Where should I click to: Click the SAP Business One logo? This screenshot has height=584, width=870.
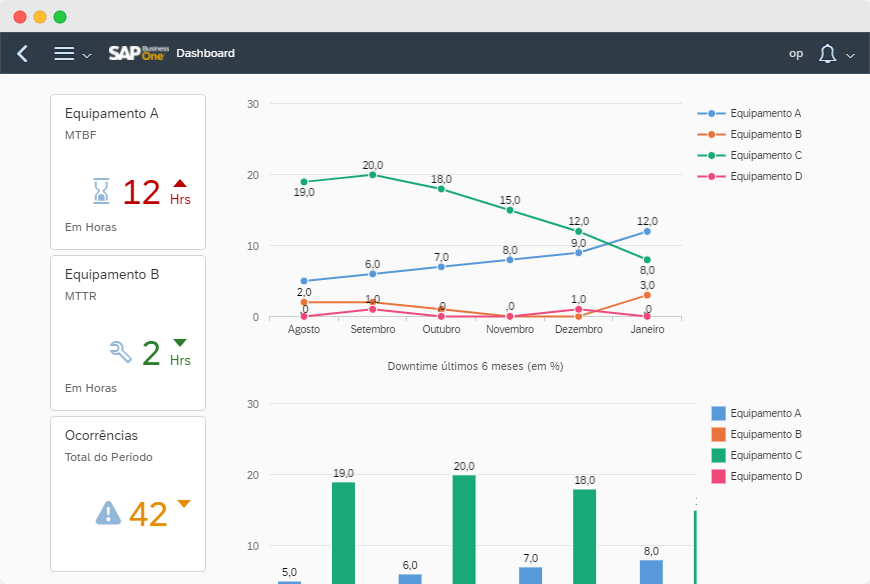(139, 53)
